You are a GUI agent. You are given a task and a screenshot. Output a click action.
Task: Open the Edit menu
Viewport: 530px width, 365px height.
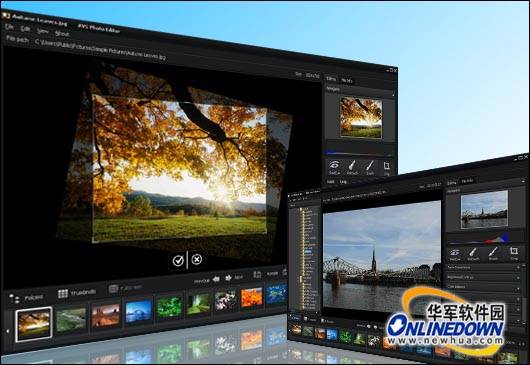click(x=25, y=29)
